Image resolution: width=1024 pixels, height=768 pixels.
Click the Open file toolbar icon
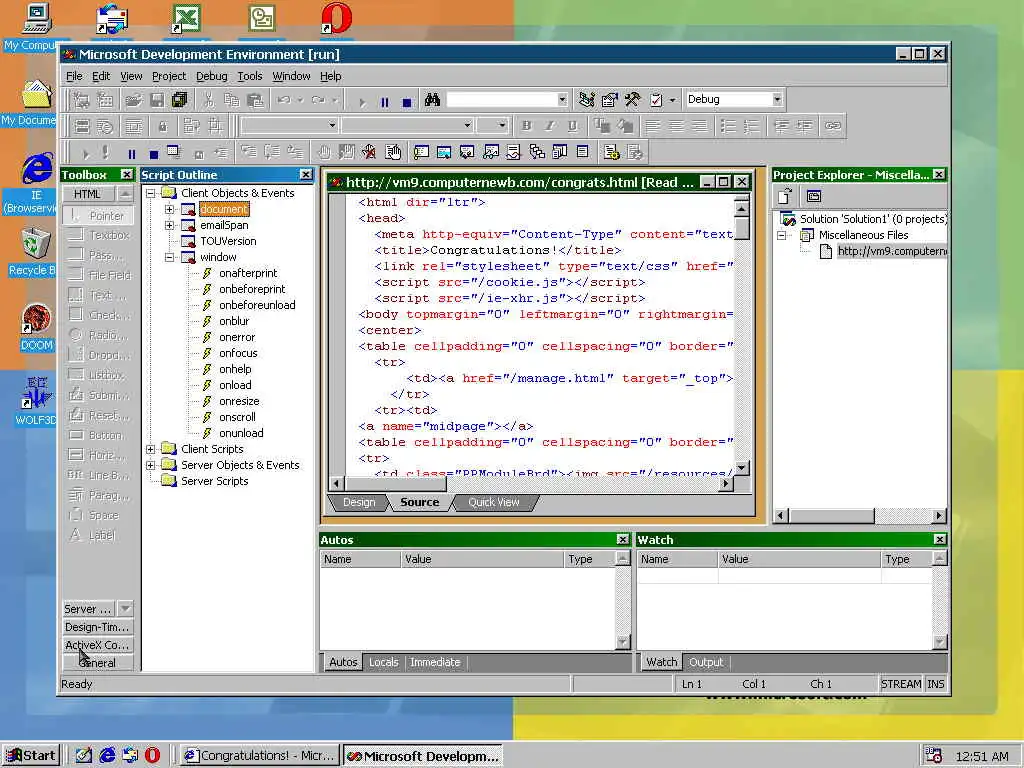click(x=133, y=100)
